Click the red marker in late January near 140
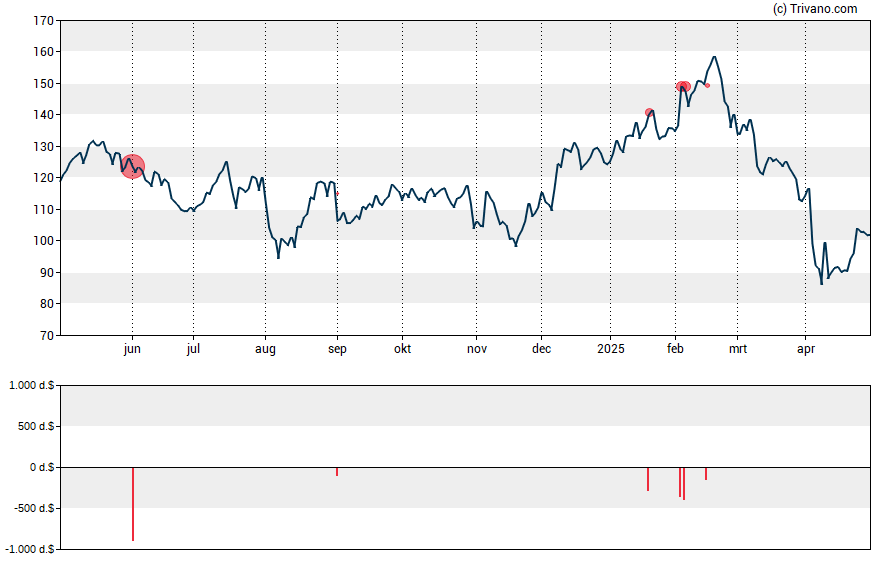The width and height of the screenshot is (888, 565). (x=649, y=113)
